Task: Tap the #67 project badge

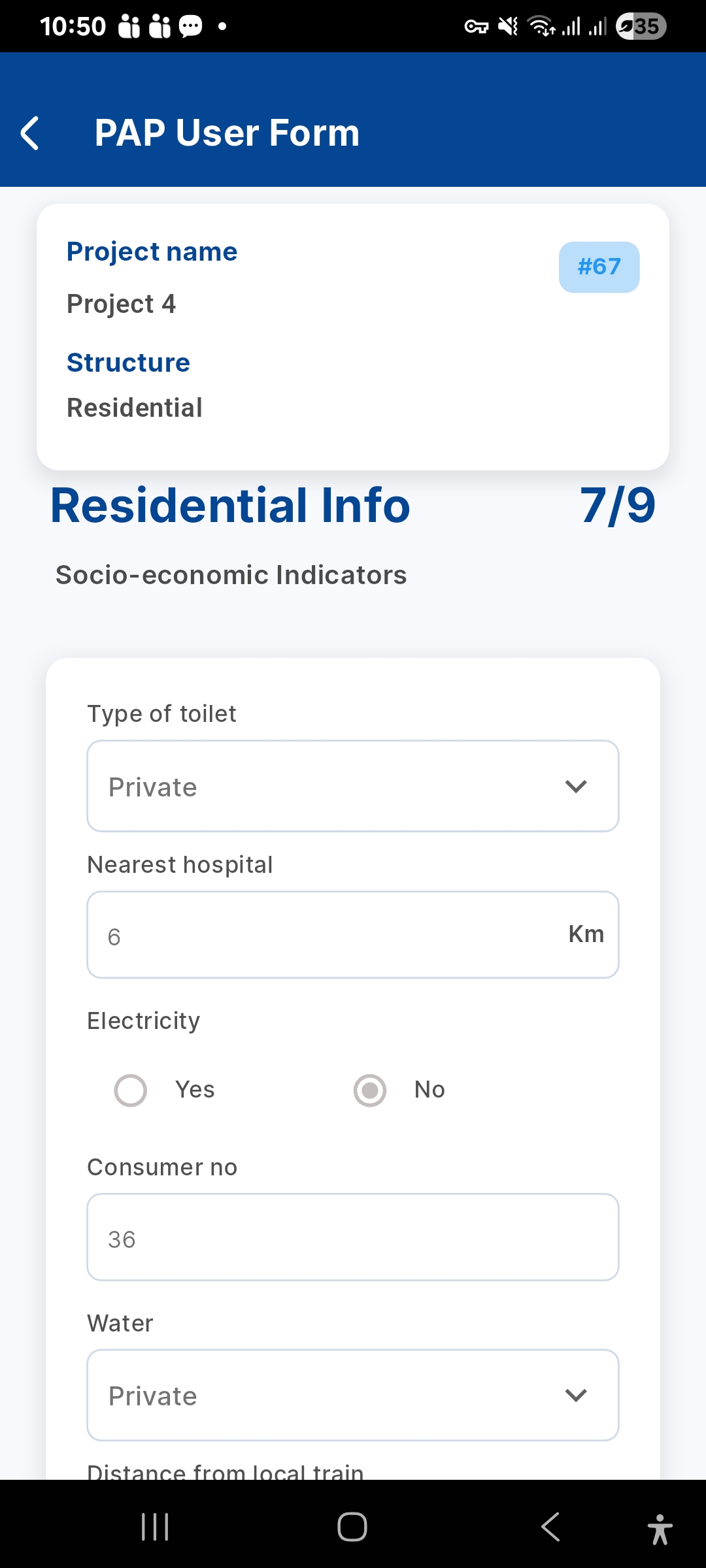Action: 599,267
